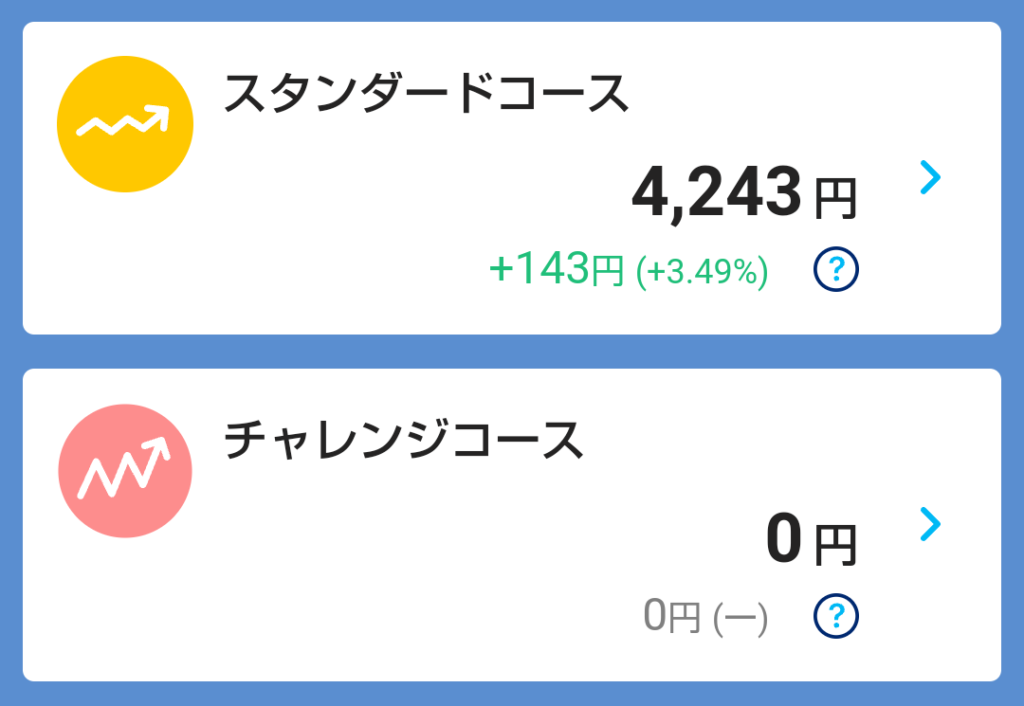Tap the 4,243円 balance amount
Viewport: 1024px width, 706px height.
[744, 195]
